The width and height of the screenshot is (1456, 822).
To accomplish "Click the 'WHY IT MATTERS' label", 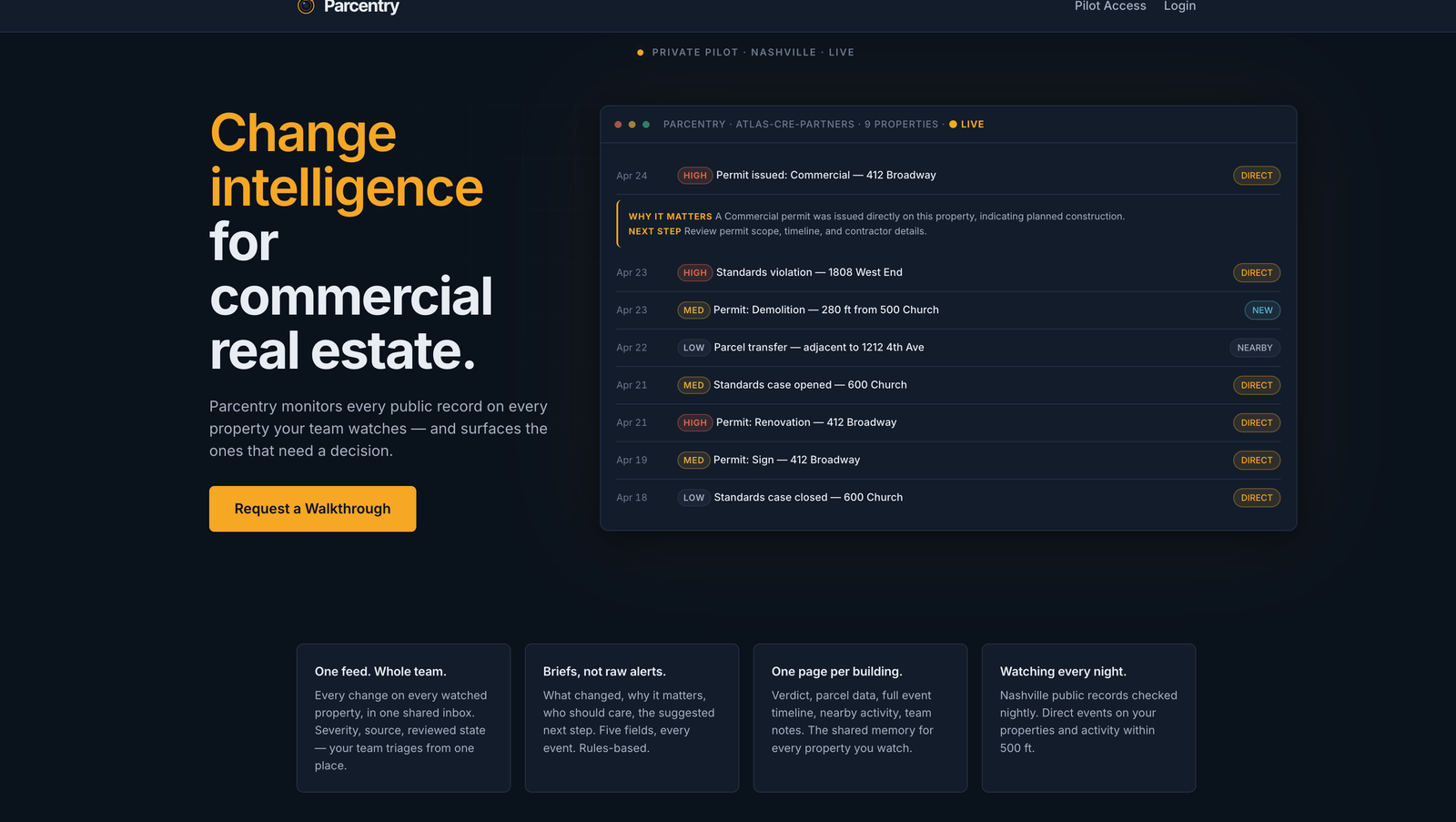I will 670,217.
